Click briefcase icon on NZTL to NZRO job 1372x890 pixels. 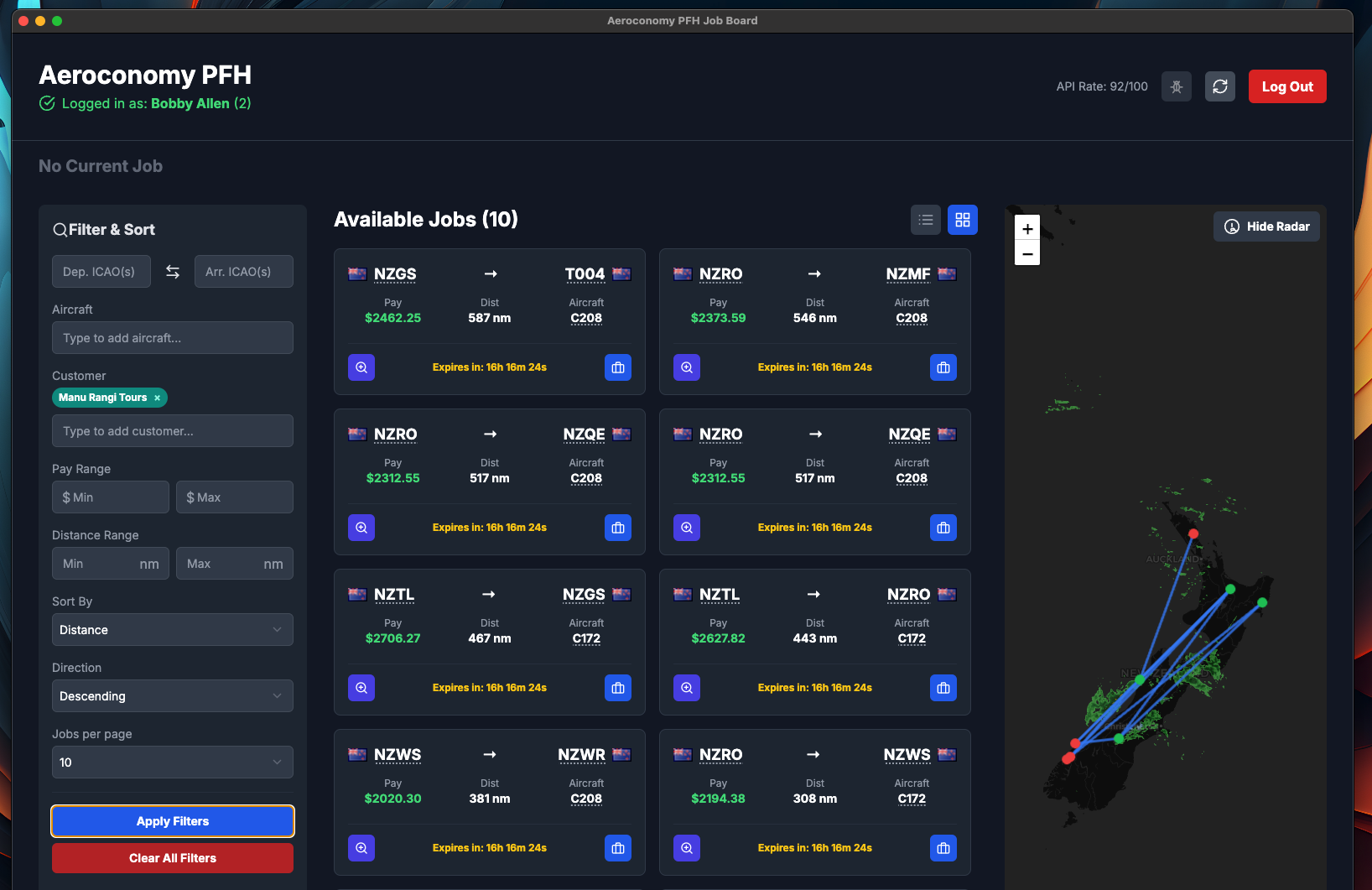point(943,687)
